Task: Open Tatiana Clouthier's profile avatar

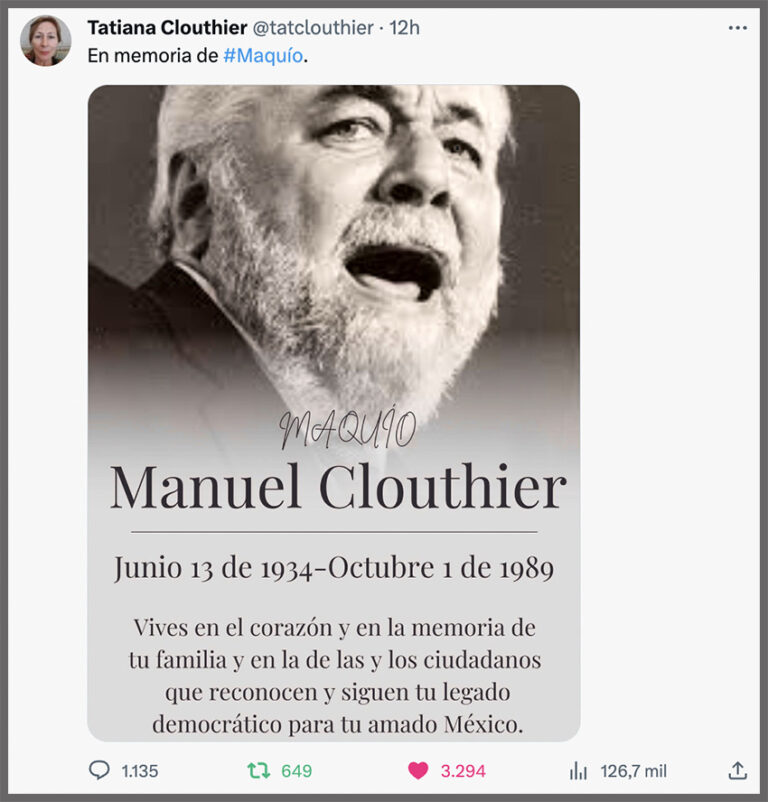Action: [46, 40]
